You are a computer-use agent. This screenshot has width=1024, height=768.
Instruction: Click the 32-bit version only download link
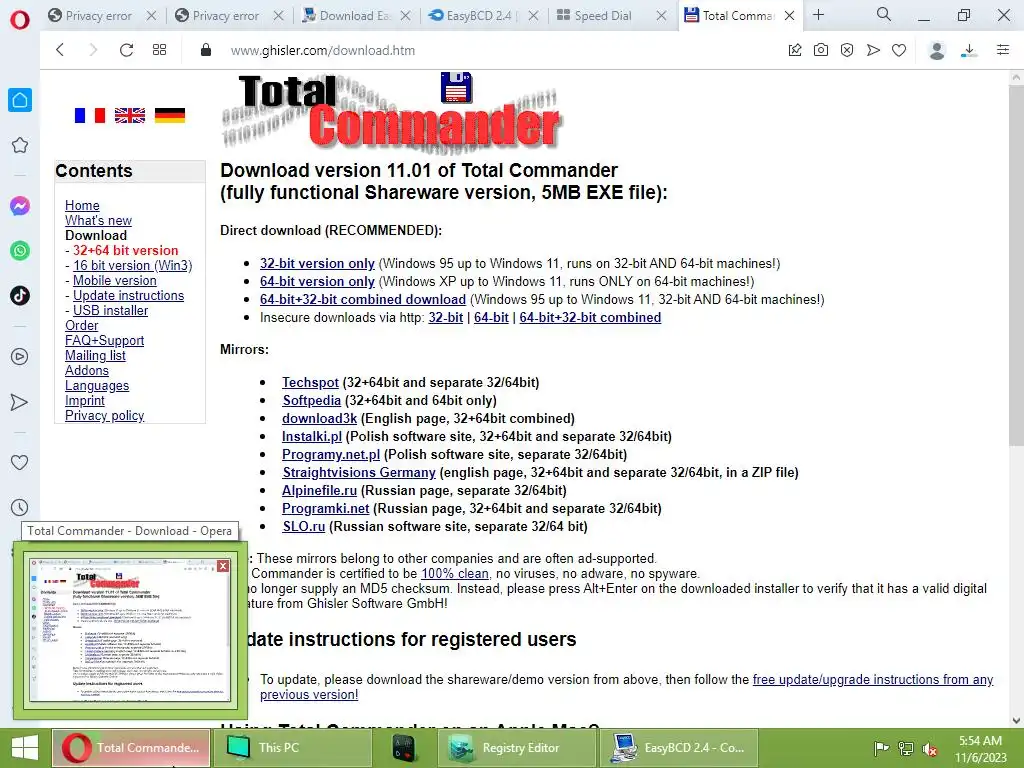(x=317, y=263)
